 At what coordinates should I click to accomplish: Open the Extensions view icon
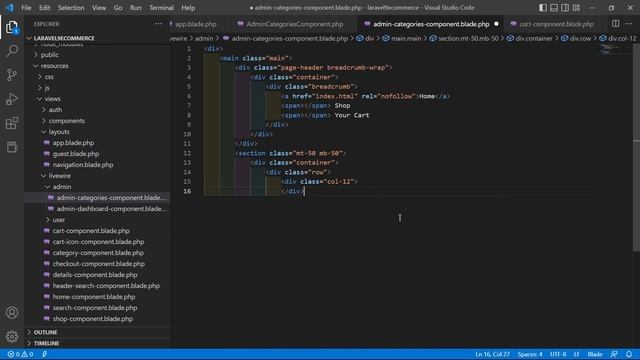[x=12, y=123]
